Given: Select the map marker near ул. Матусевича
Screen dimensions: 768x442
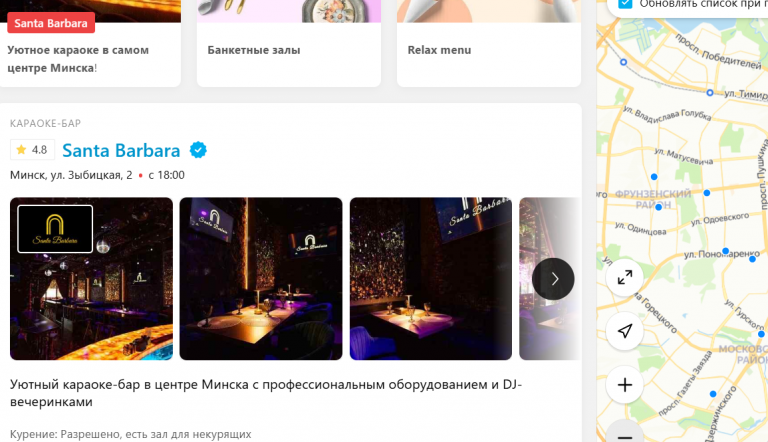Looking at the screenshot, I should coord(654,176).
